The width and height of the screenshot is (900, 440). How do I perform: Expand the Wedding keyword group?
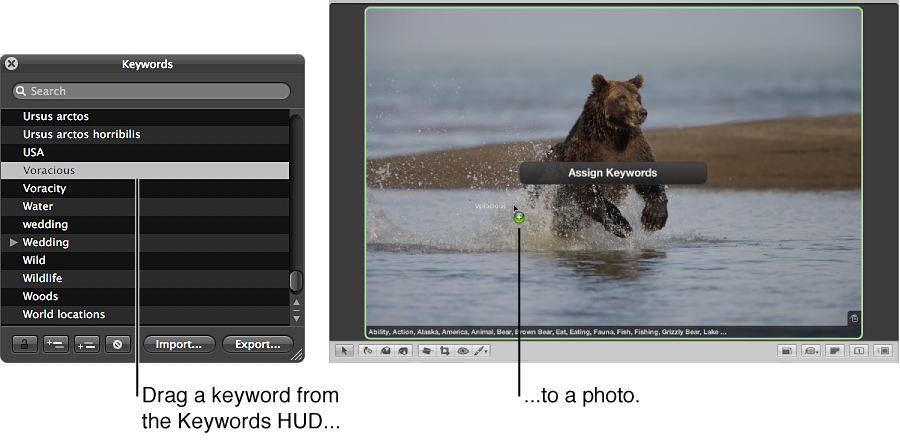14,243
